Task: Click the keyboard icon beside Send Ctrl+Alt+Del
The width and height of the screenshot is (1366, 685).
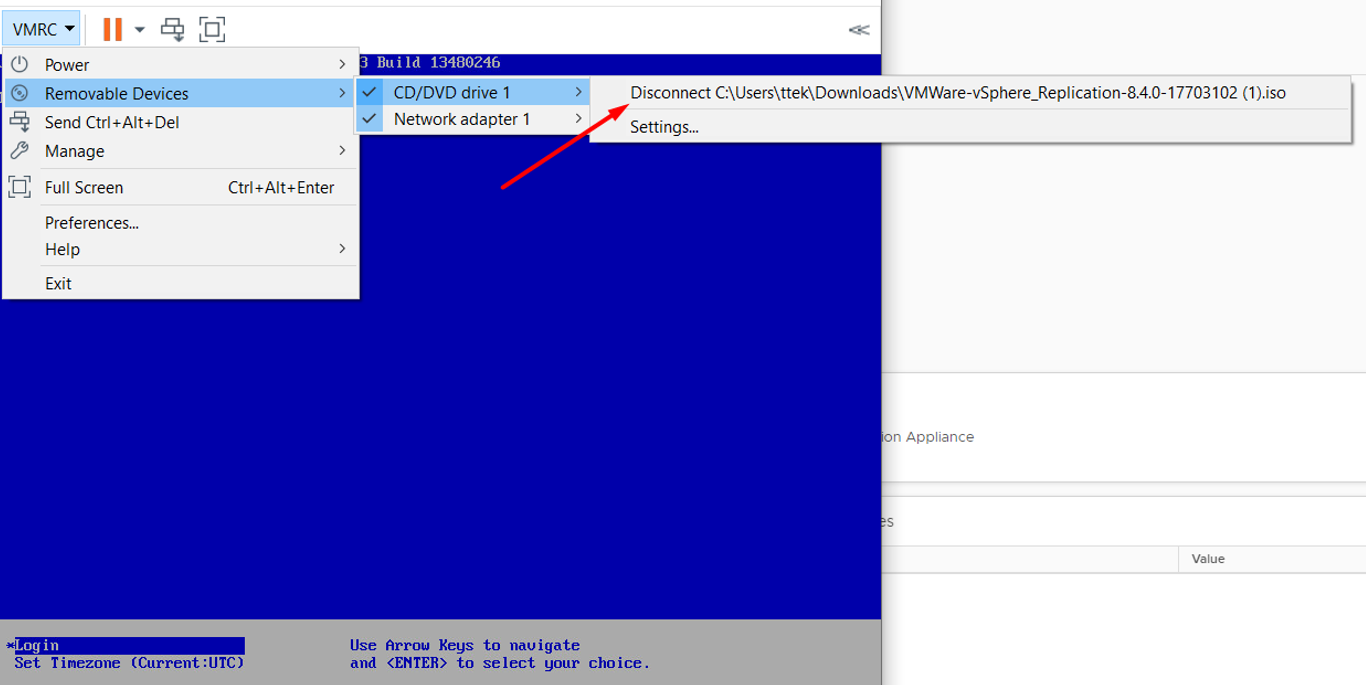Action: point(20,122)
